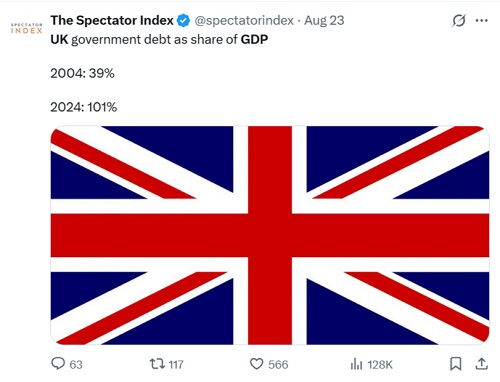Click The Spectator Index display name
This screenshot has height=382, width=500.
click(x=112, y=20)
